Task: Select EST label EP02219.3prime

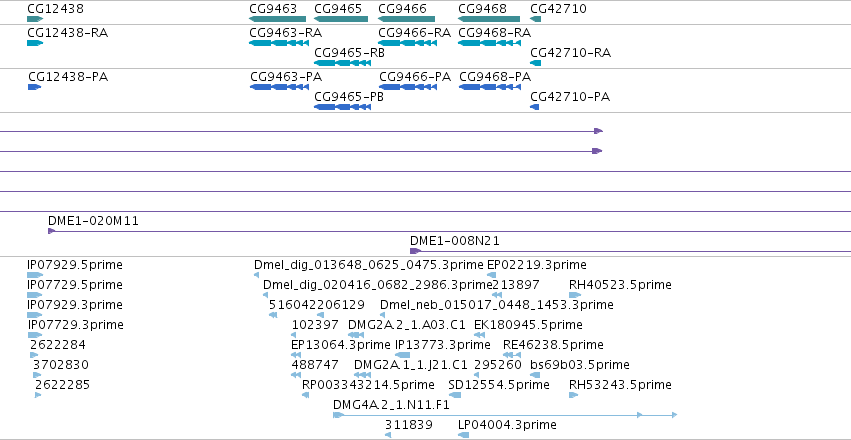Action: (537, 265)
